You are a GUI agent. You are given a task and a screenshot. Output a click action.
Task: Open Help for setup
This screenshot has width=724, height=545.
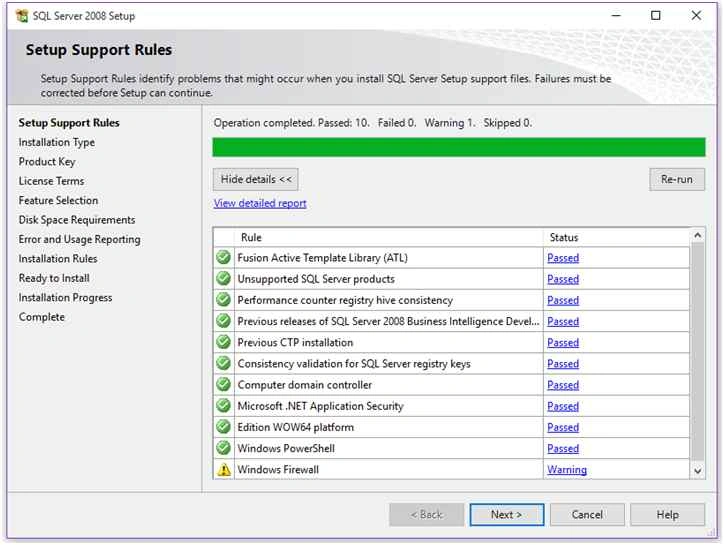[x=667, y=515]
